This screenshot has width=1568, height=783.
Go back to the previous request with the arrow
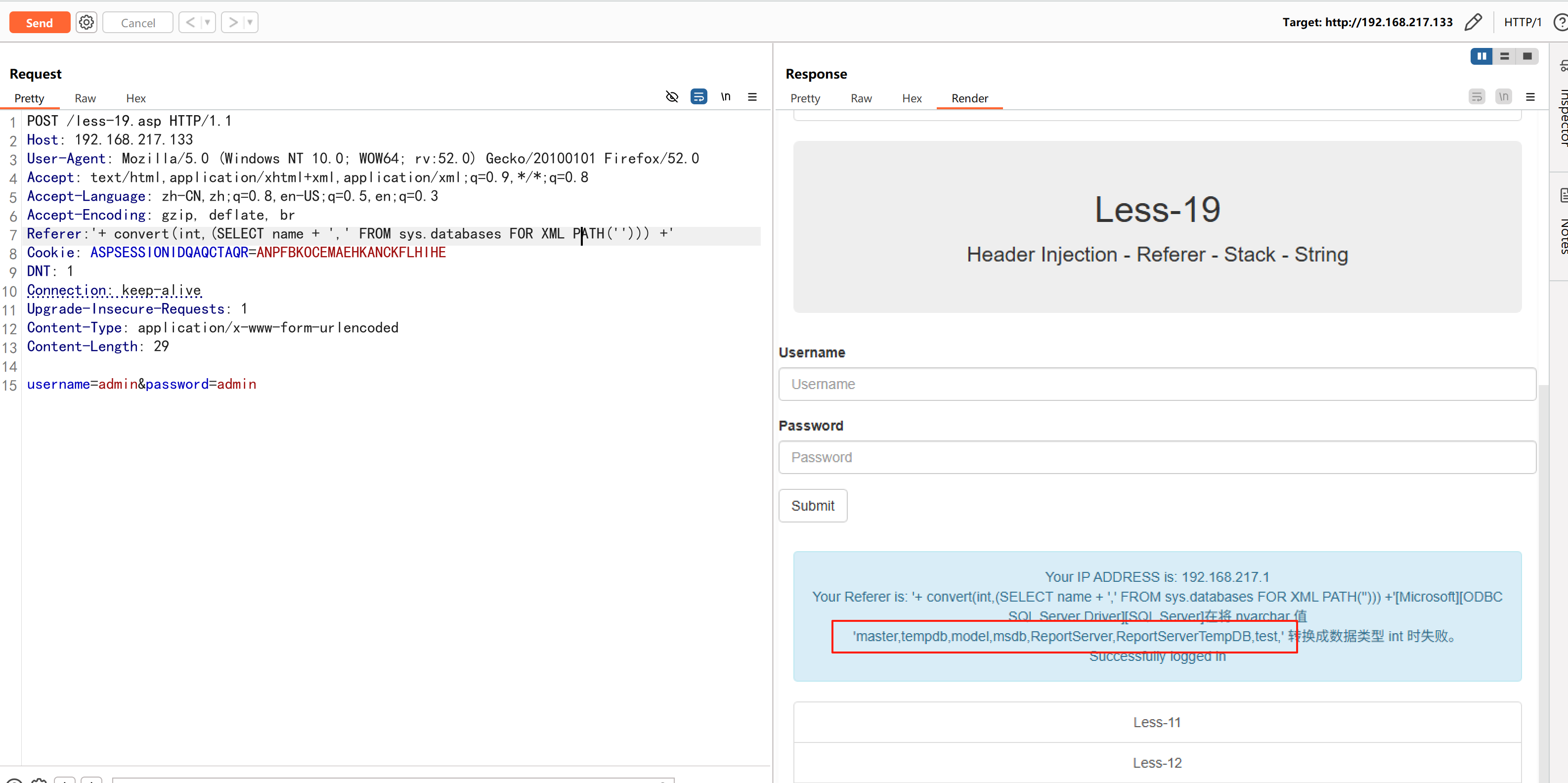point(189,22)
